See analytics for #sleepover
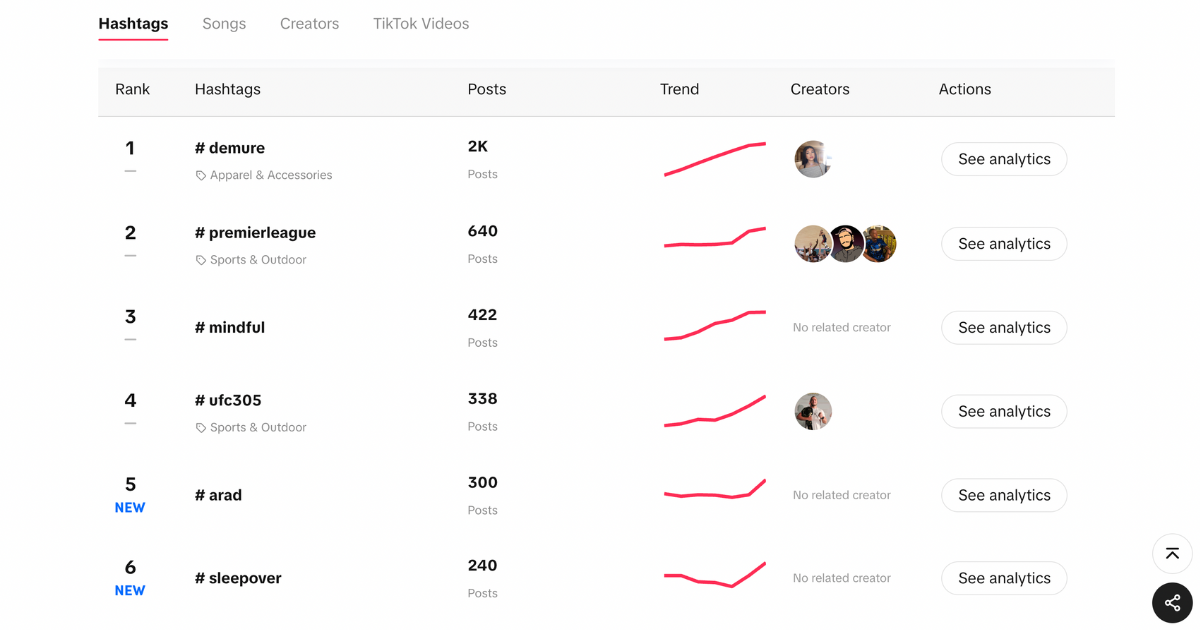Image resolution: width=1200 pixels, height=630 pixels. tap(1003, 578)
